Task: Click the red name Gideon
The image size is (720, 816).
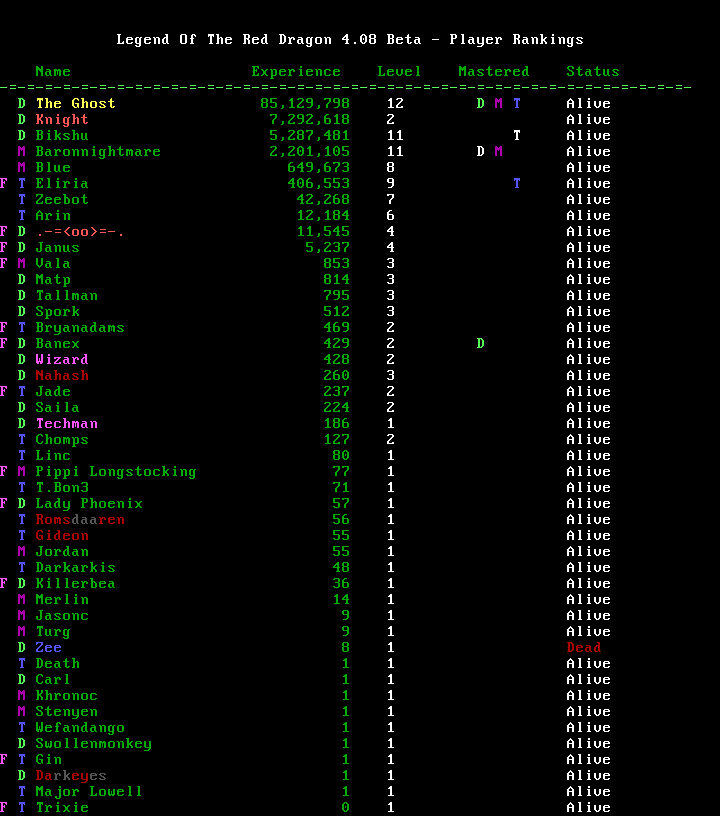Action: pyautogui.click(x=62, y=536)
